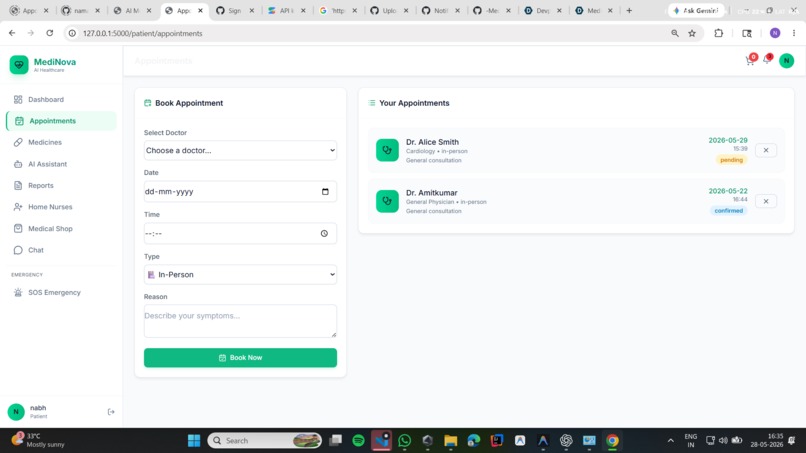Expand the Type In-Person dropdown
This screenshot has height=453, width=806.
coord(240,275)
